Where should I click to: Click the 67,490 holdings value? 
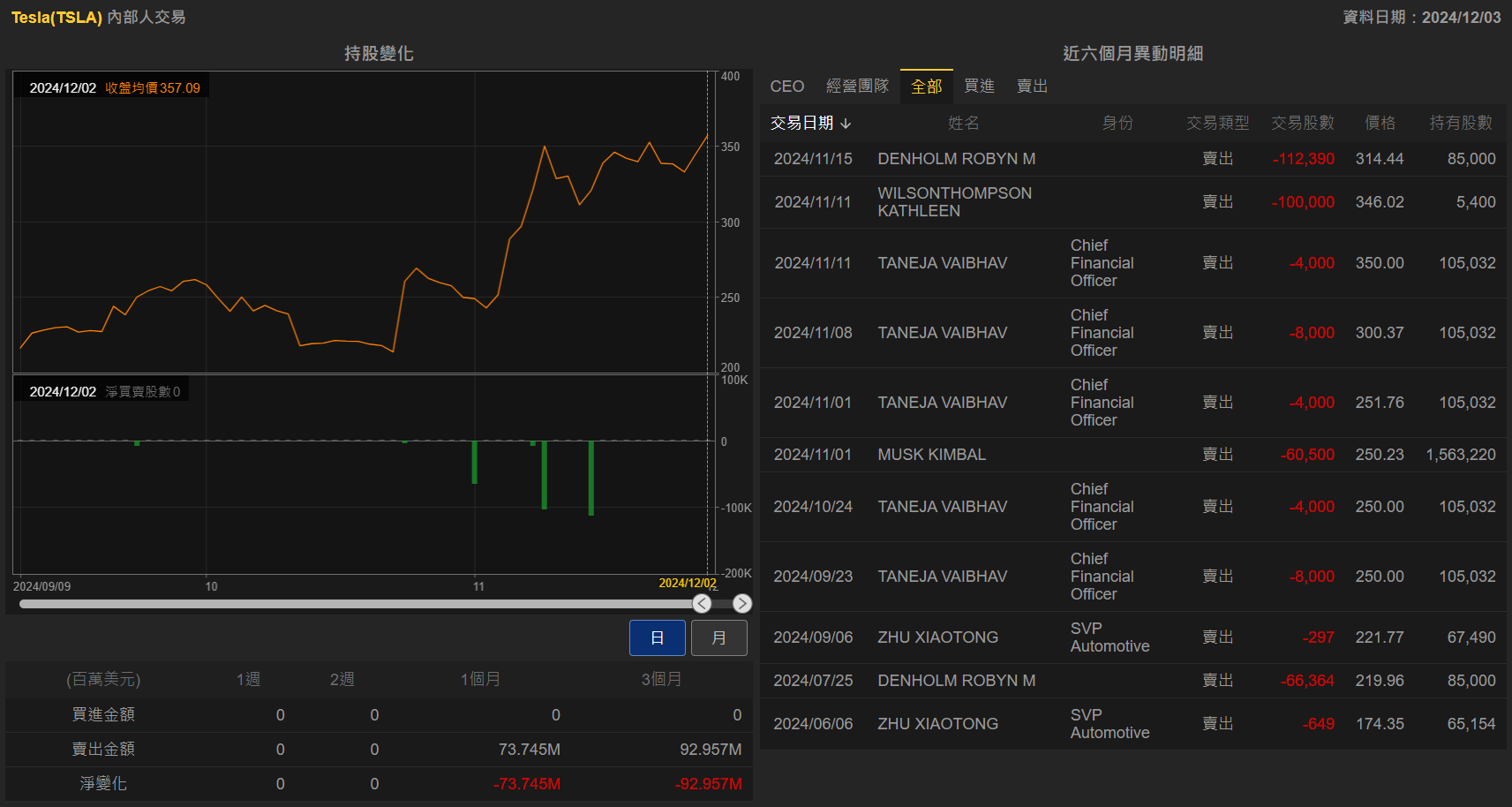click(x=1471, y=637)
